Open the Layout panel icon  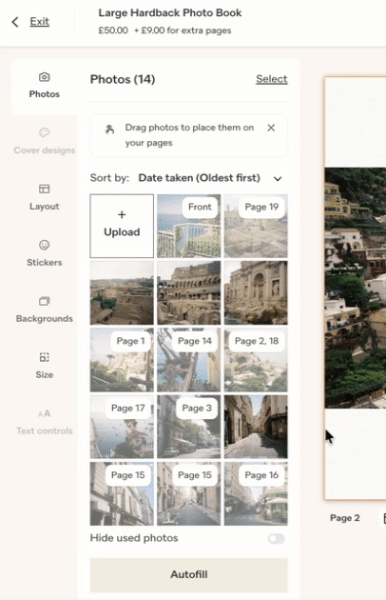(44, 189)
